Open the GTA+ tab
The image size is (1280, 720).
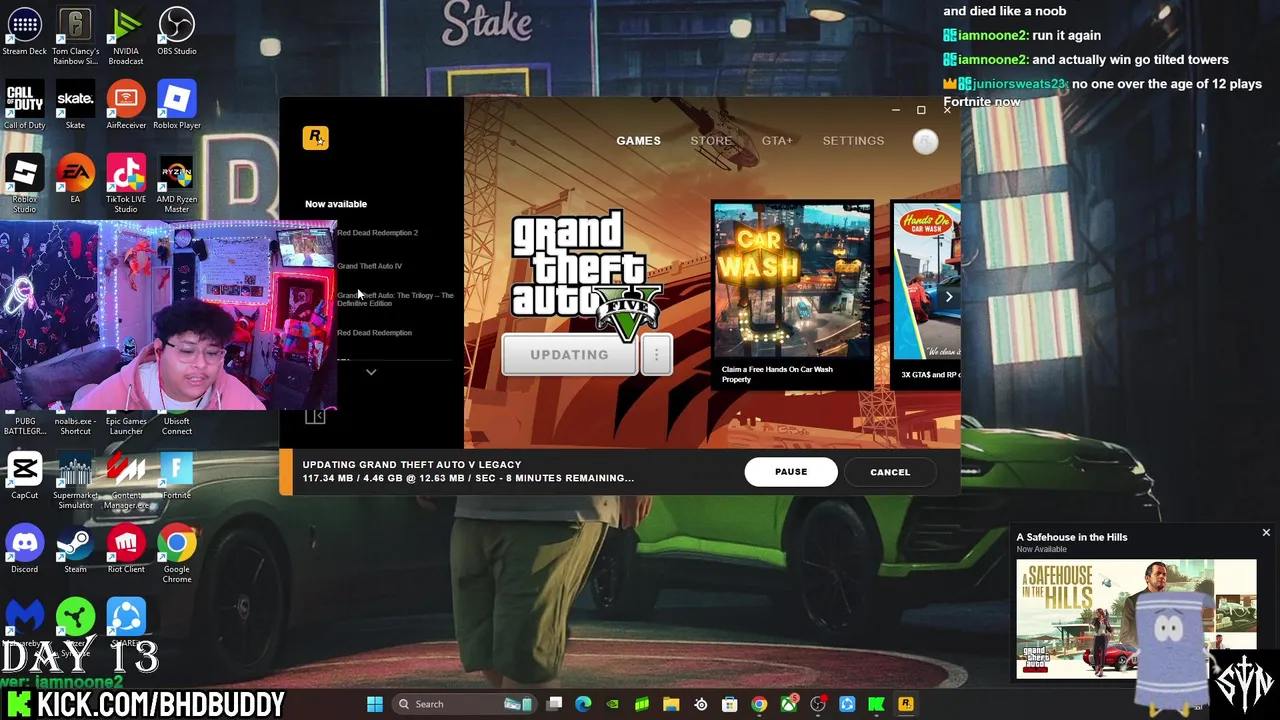(x=777, y=141)
